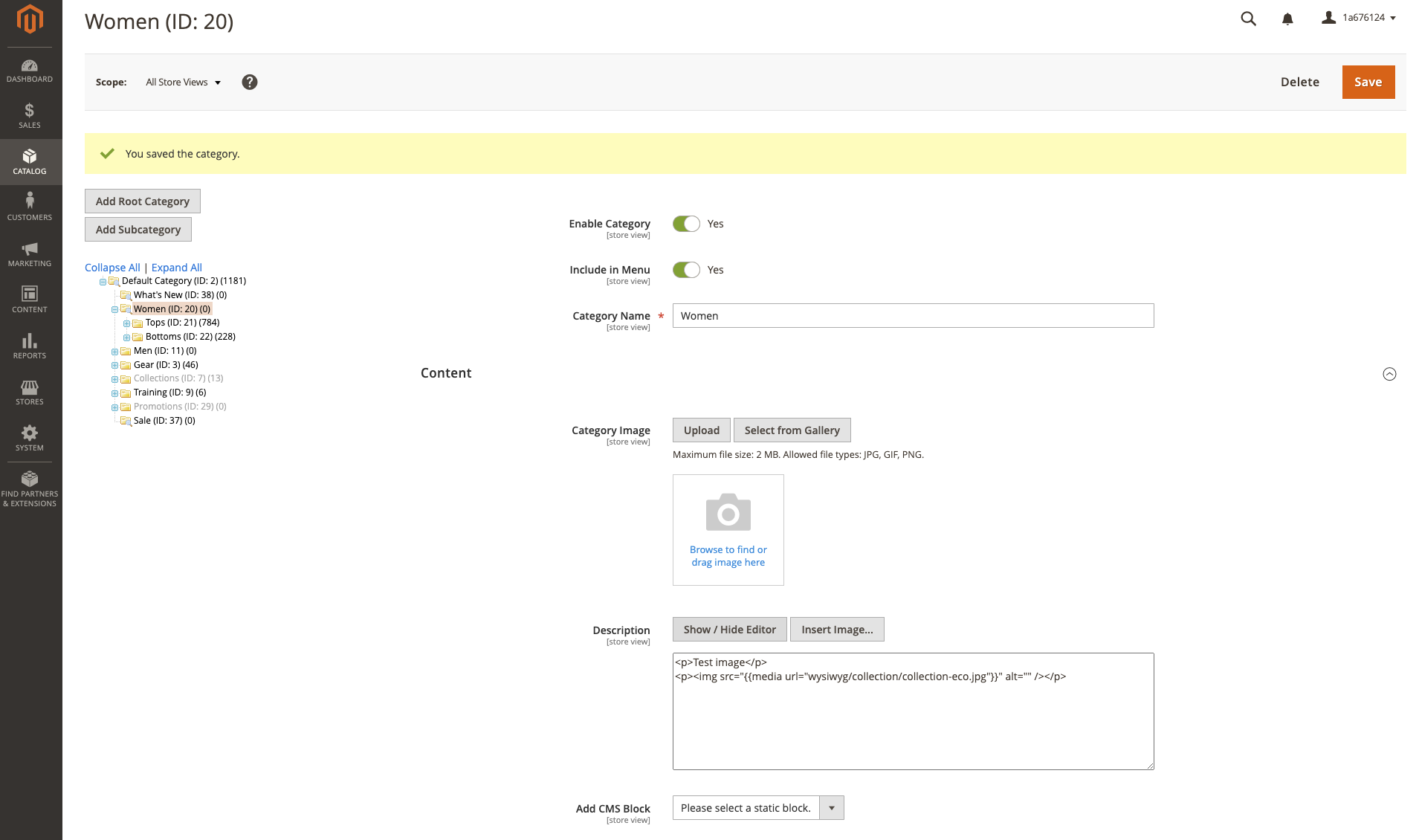Open the Dashboard from the sidebar

pos(30,71)
